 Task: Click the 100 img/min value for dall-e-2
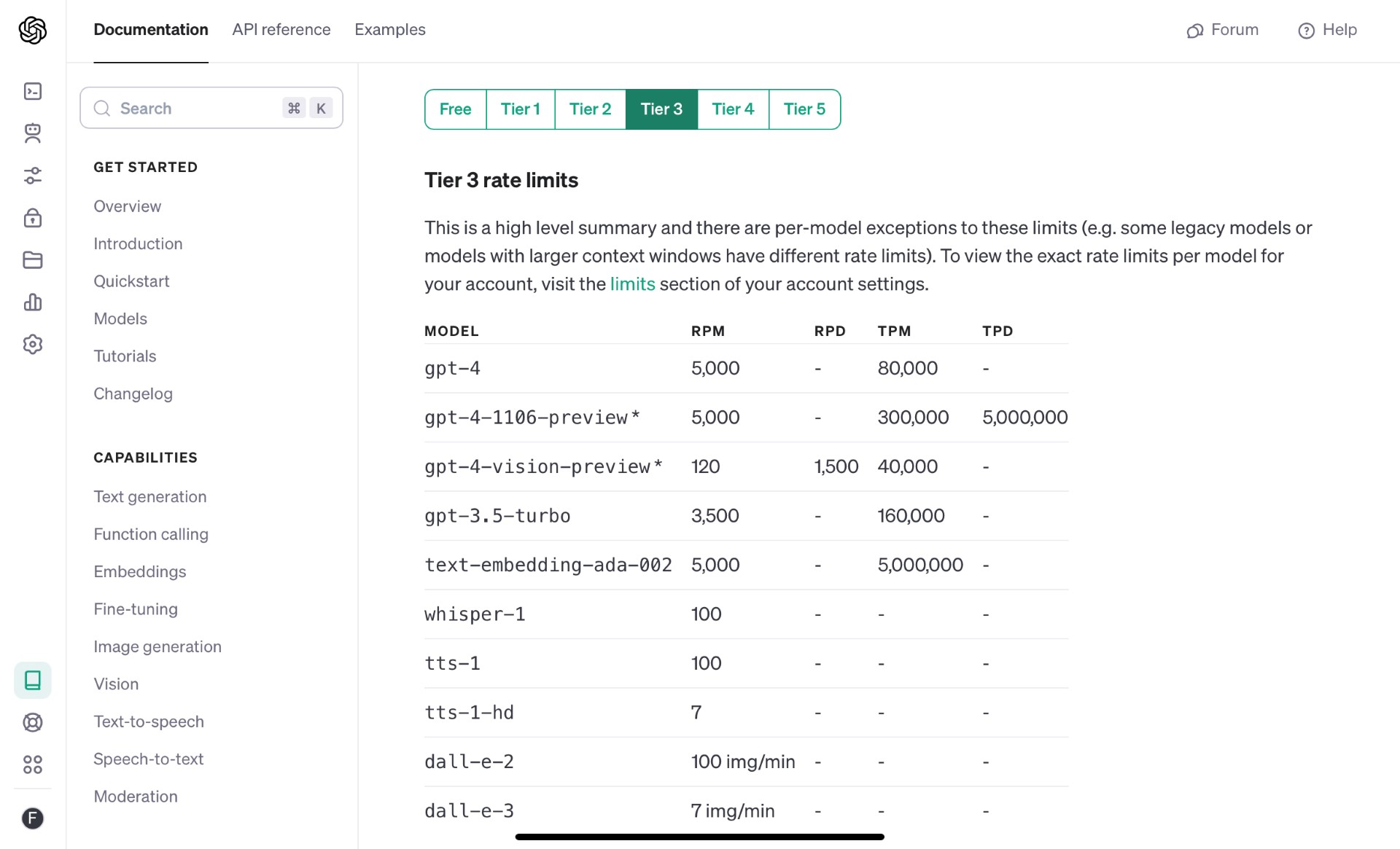(742, 762)
